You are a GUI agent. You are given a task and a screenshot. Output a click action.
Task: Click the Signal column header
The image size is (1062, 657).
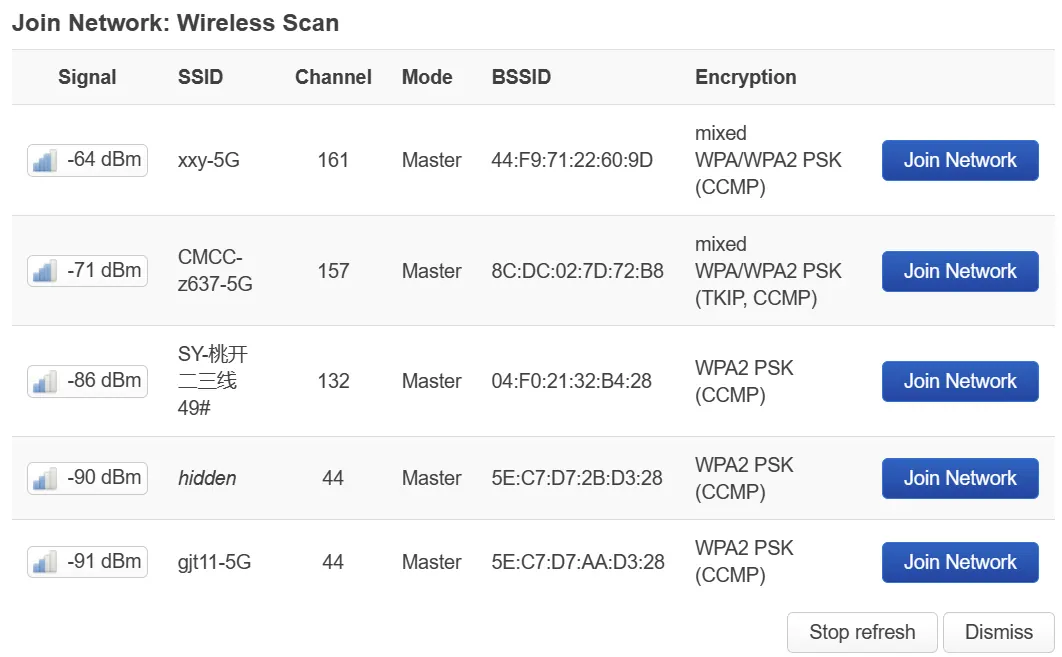[87, 77]
